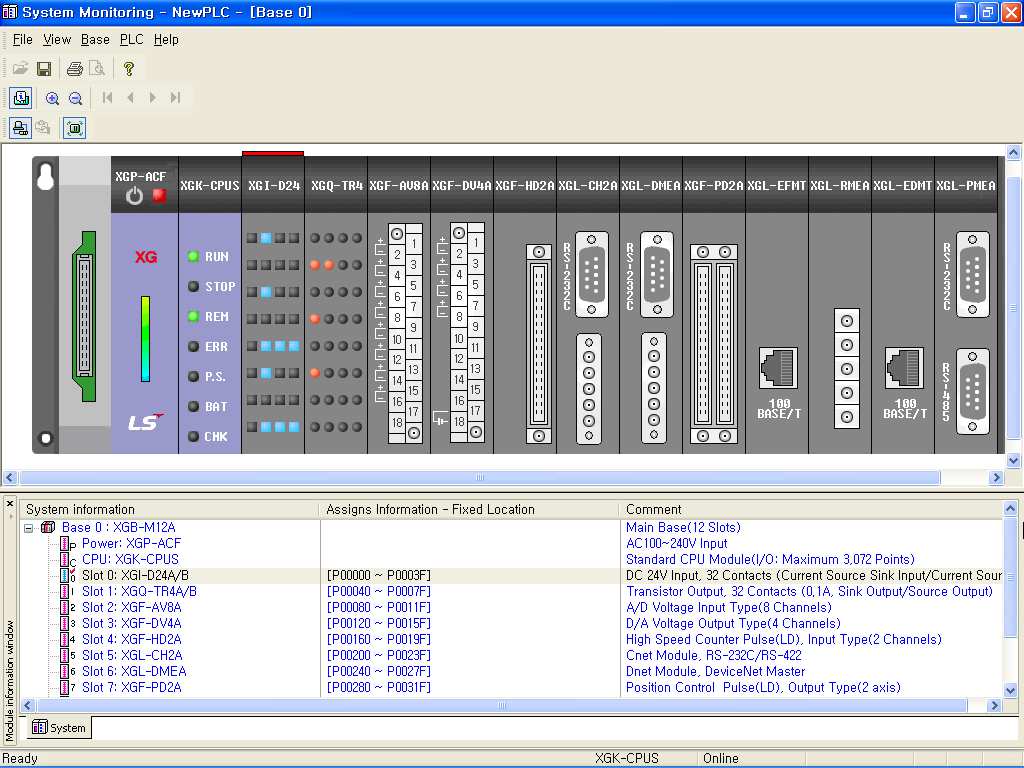This screenshot has width=1024, height=768.
Task: Select the XGI-D24 module header
Action: click(x=274, y=185)
